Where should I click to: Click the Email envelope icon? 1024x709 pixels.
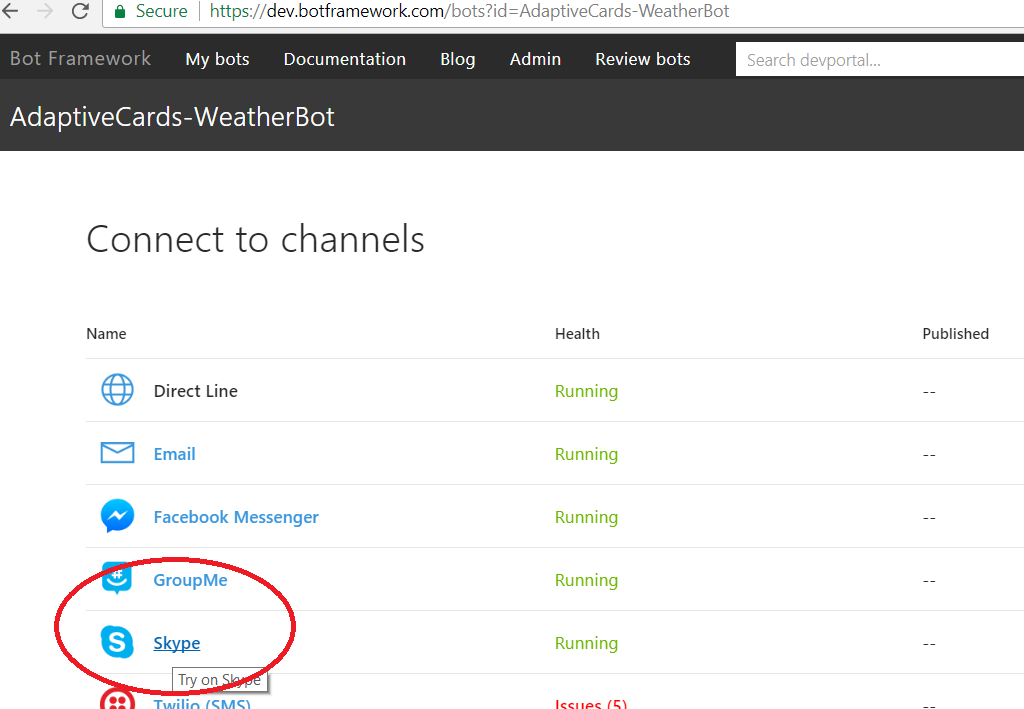tap(118, 452)
